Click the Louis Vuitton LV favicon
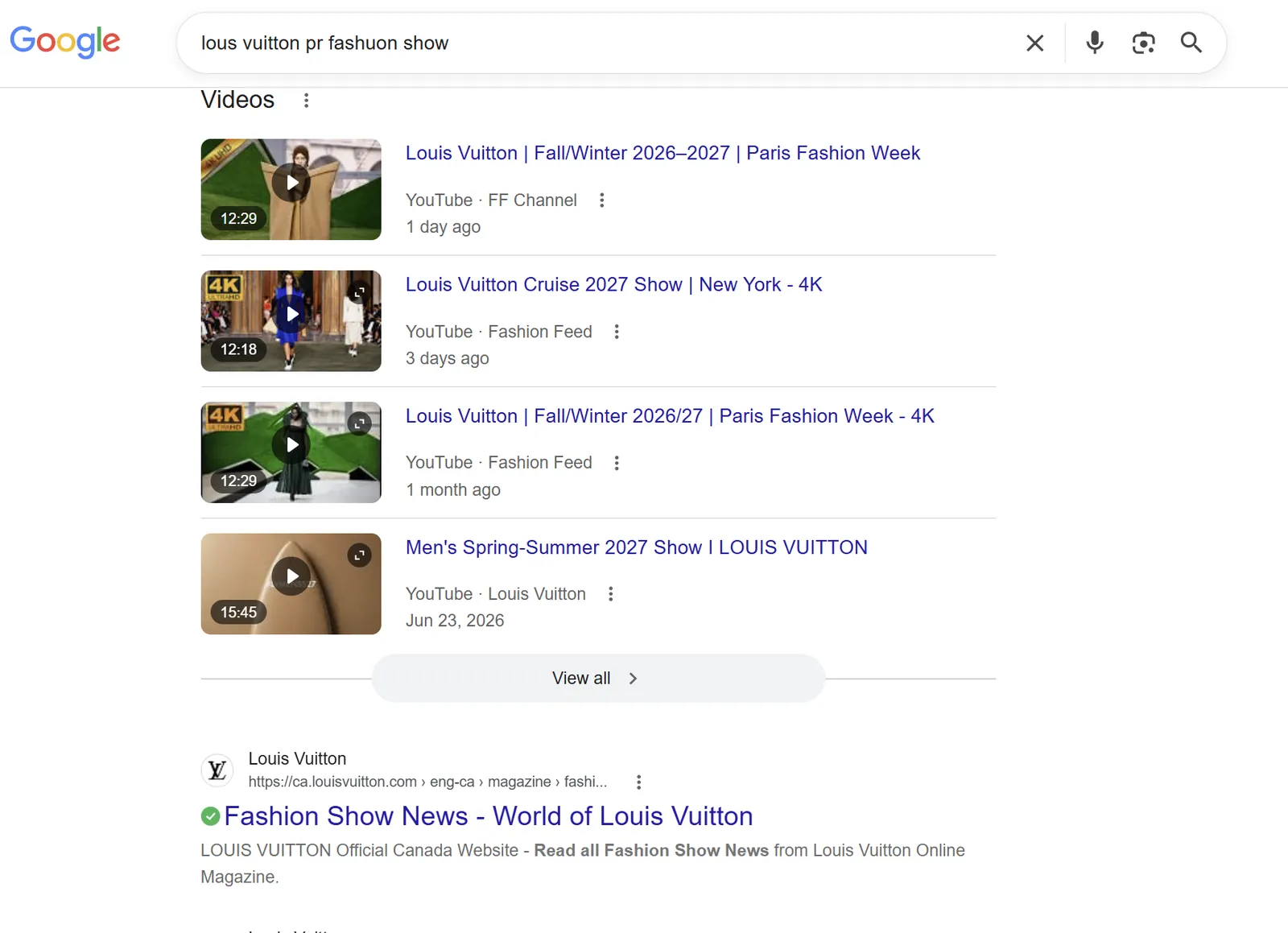This screenshot has height=933, width=1288. pos(217,770)
